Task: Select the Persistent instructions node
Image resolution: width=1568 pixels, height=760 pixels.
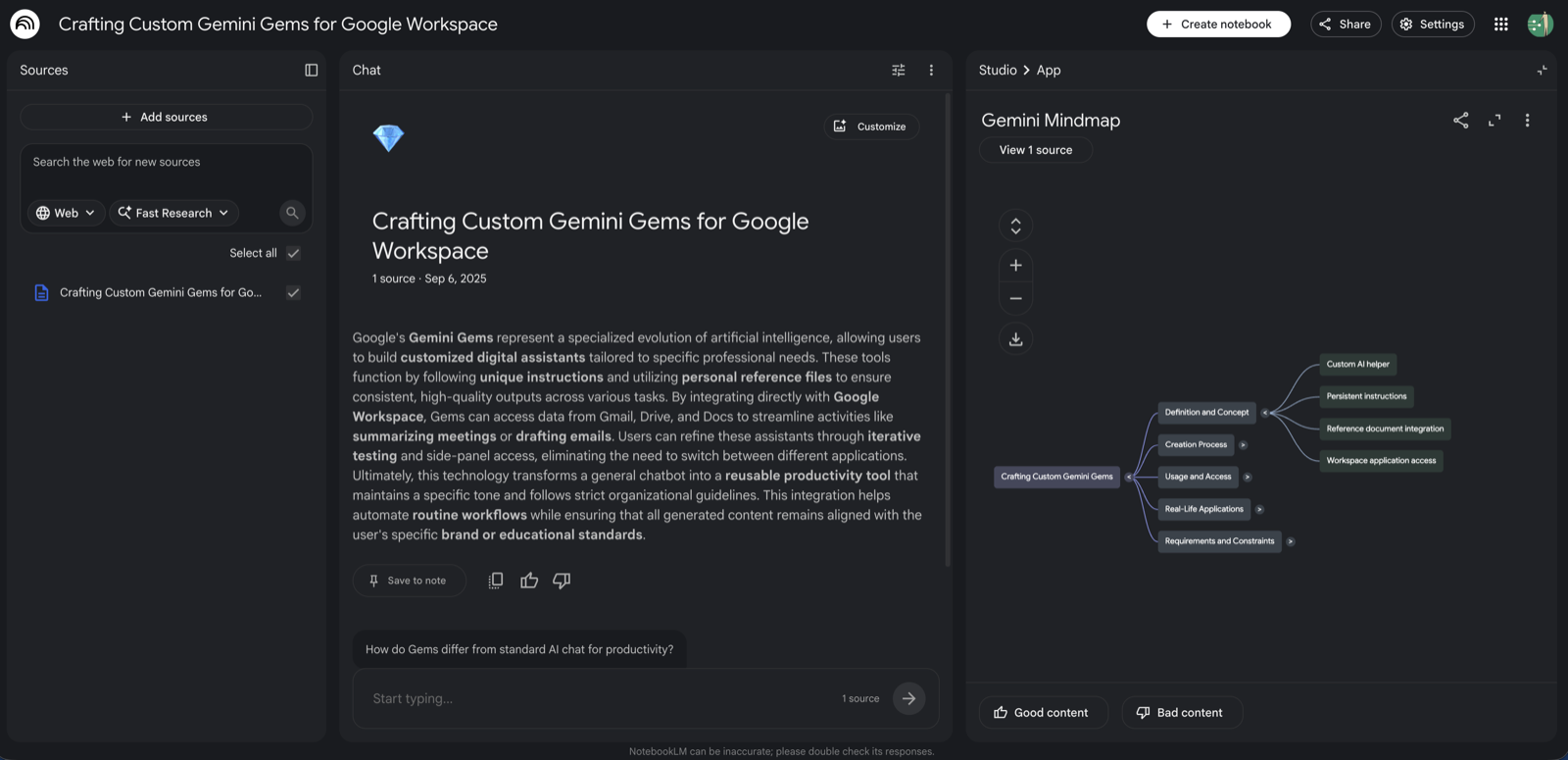Action: point(1366,396)
